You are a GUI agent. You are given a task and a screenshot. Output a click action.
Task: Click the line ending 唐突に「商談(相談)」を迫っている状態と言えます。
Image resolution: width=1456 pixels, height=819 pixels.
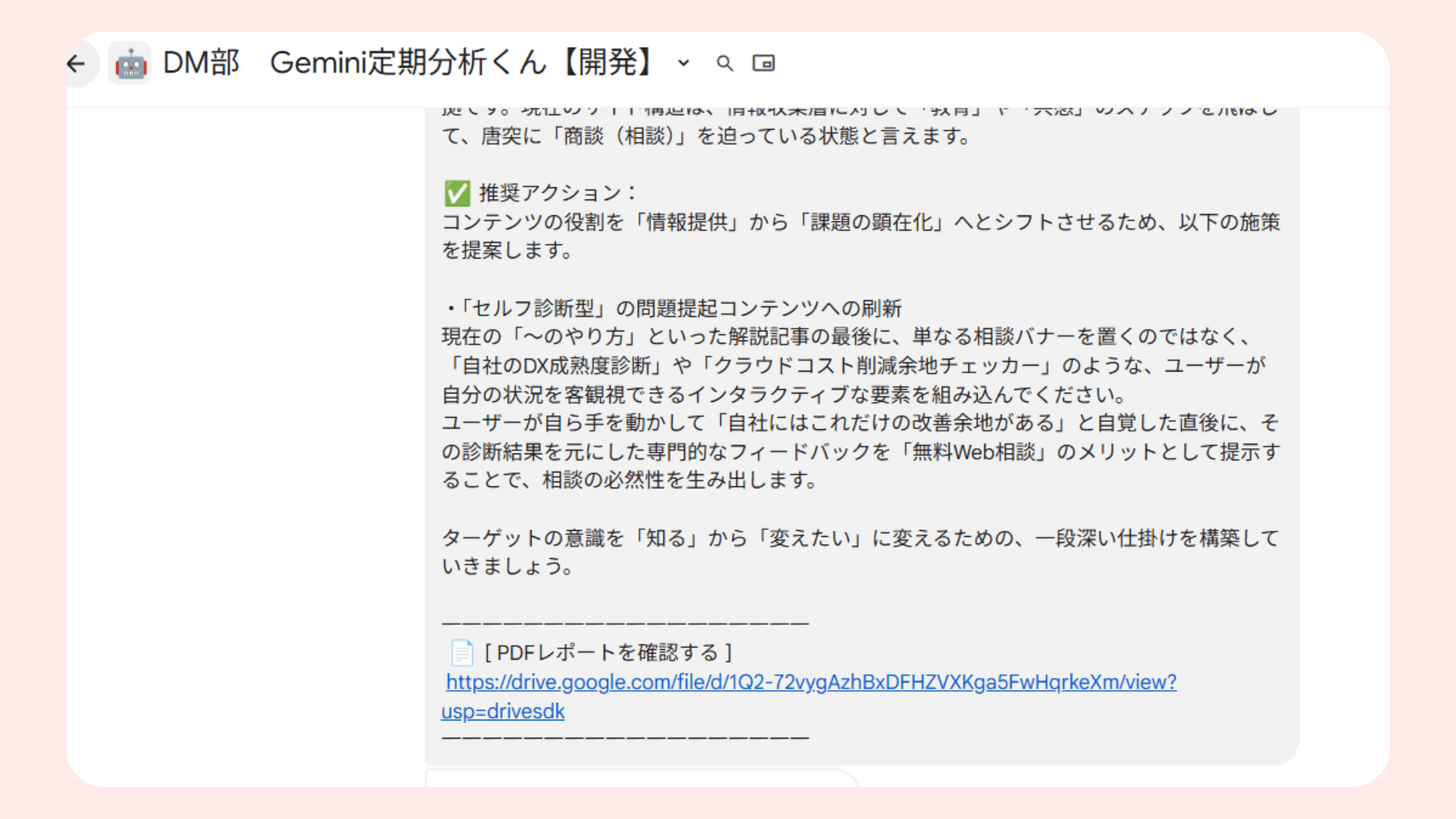pyautogui.click(x=707, y=136)
